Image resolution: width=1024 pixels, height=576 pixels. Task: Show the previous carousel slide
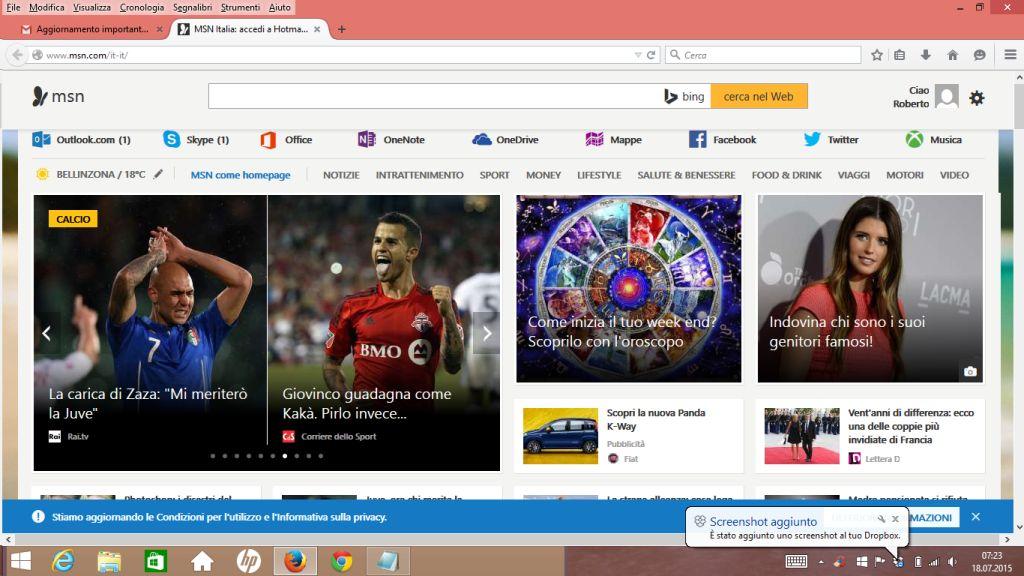pyautogui.click(x=47, y=334)
